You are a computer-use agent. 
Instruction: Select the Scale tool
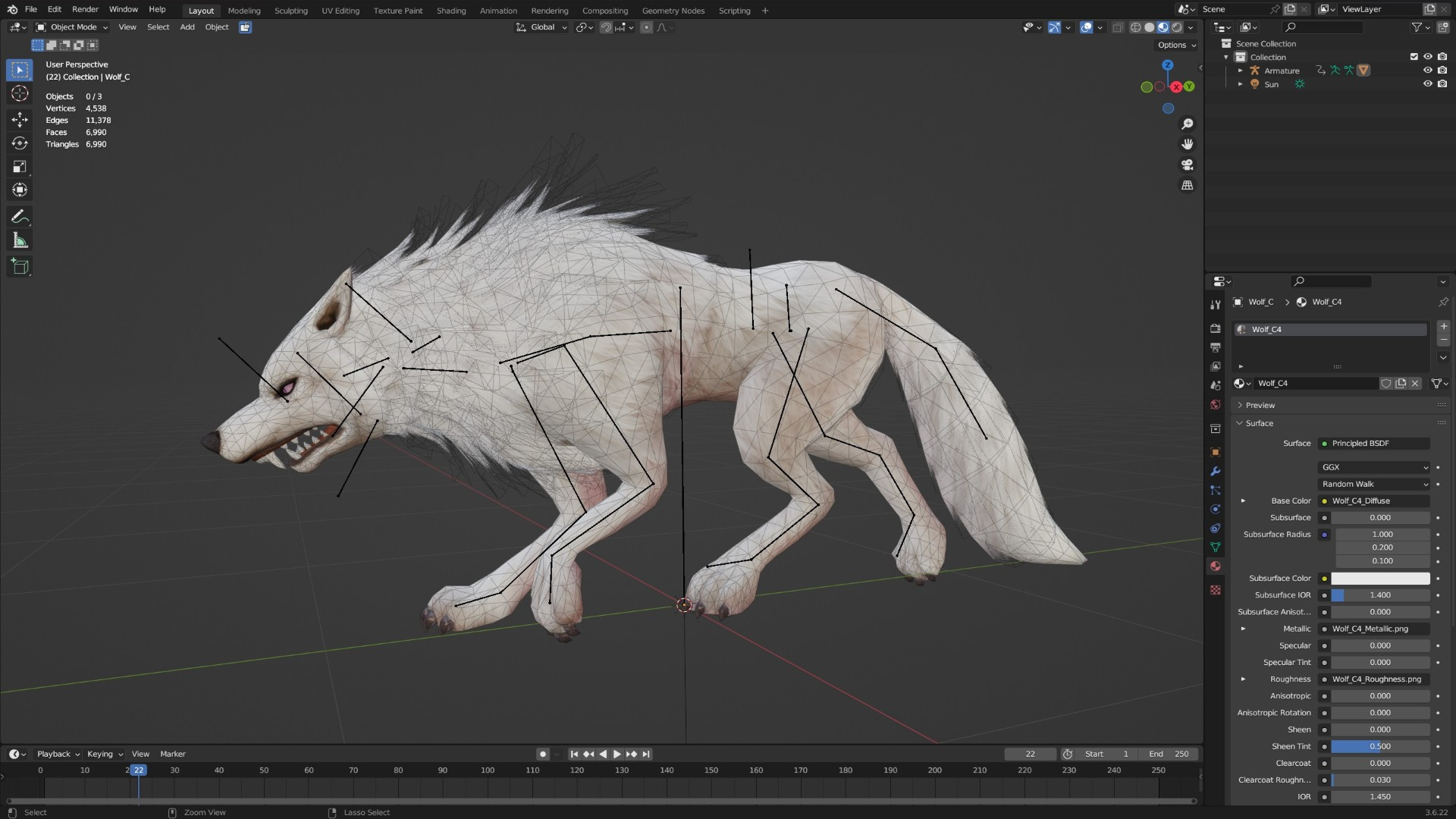tap(20, 167)
